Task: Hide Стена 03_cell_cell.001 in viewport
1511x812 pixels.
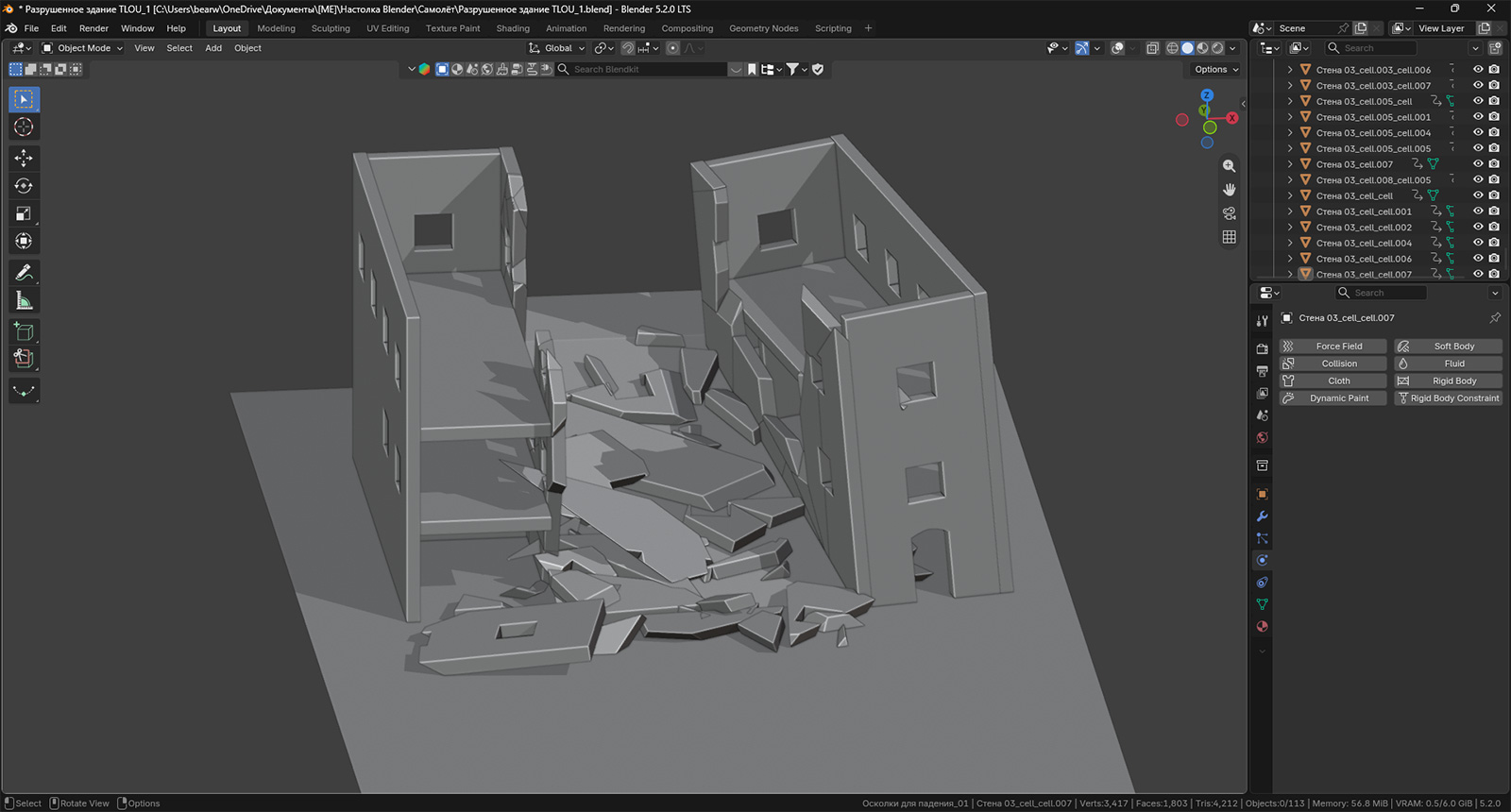Action: pos(1478,211)
